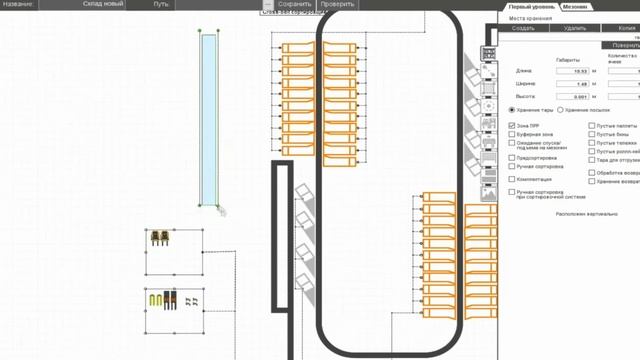Enable the Предсортировка checkbox

[512, 158]
